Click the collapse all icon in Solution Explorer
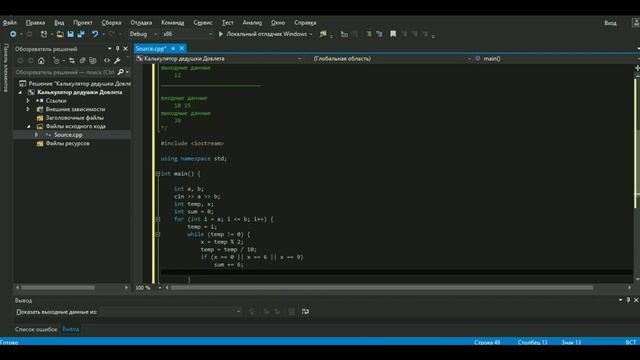Viewport: 640px width, 360px height. 82,61
